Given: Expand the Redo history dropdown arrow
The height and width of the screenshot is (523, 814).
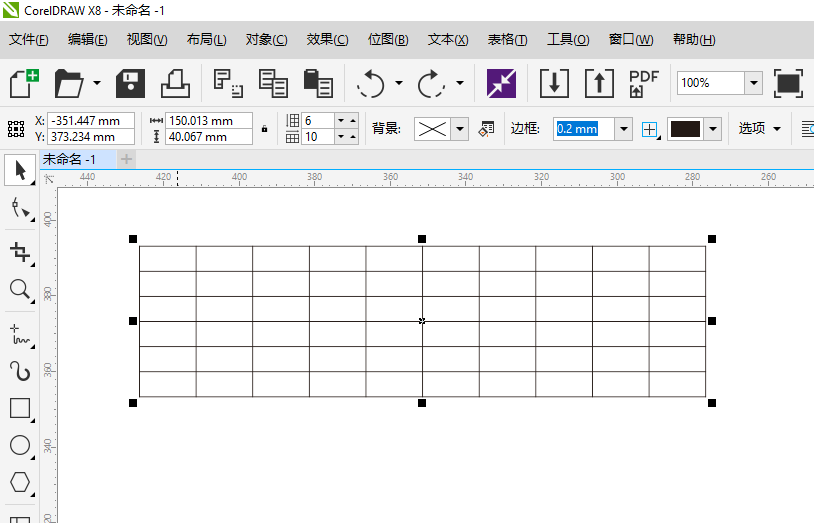Looking at the screenshot, I should tap(460, 83).
